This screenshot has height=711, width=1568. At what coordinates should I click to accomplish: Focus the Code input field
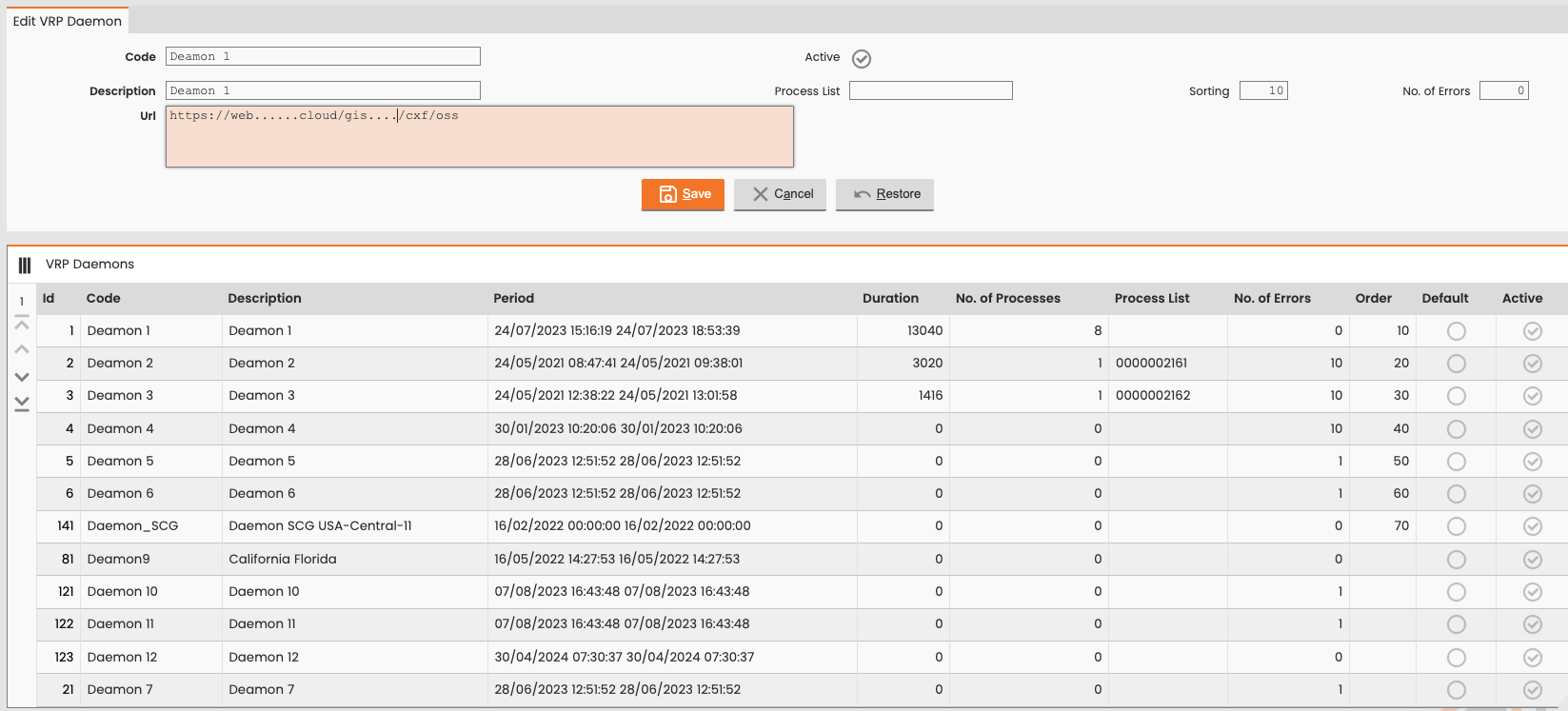[323, 56]
